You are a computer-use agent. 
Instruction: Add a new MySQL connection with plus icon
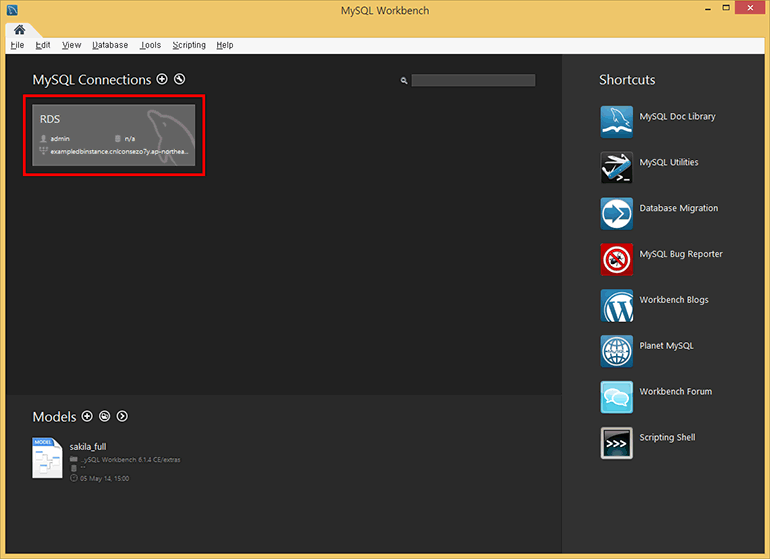(162, 79)
